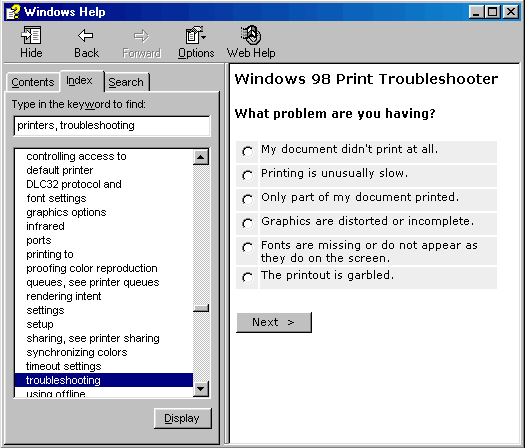Select highlighted 'troubleshooting' index entry
The height and width of the screenshot is (448, 525).
(104, 380)
